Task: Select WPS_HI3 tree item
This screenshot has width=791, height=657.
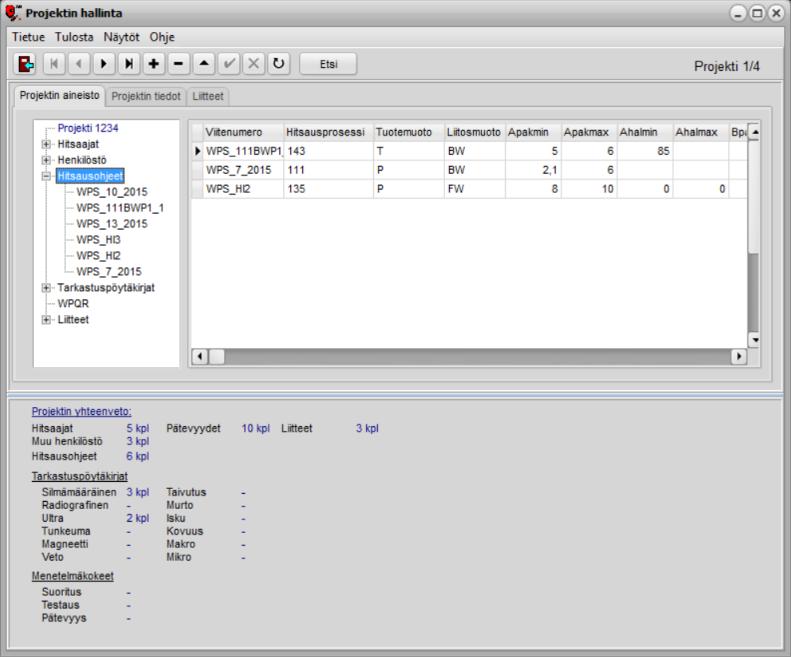Action: coord(98,240)
